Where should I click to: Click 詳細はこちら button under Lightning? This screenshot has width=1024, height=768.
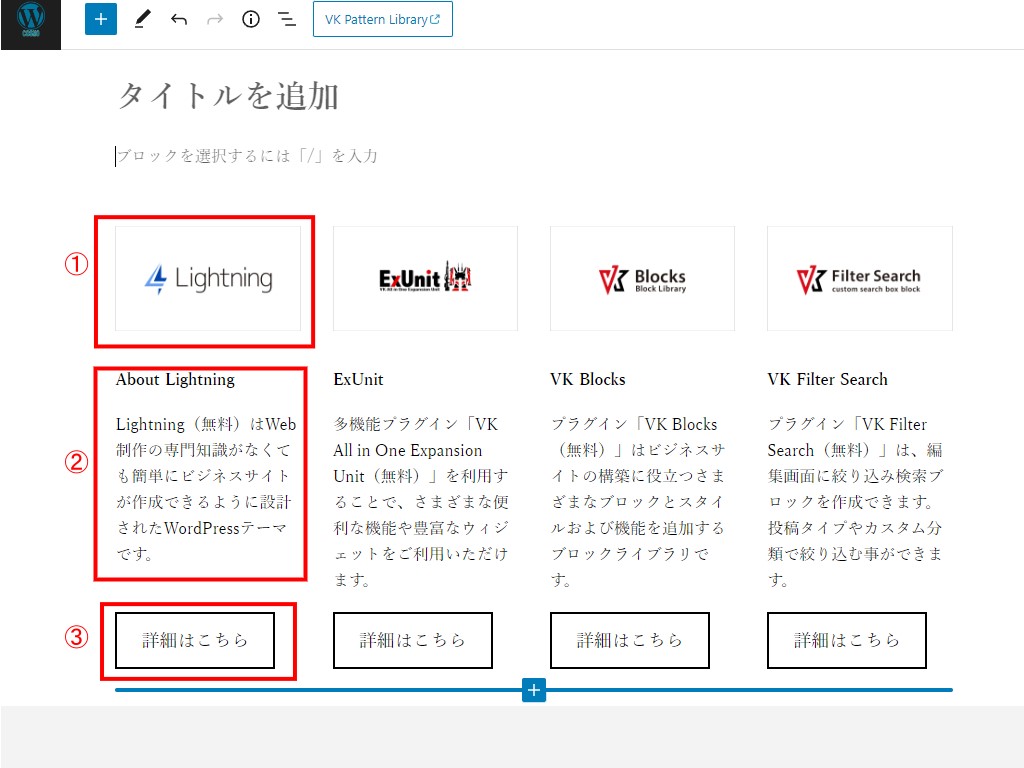tap(195, 640)
